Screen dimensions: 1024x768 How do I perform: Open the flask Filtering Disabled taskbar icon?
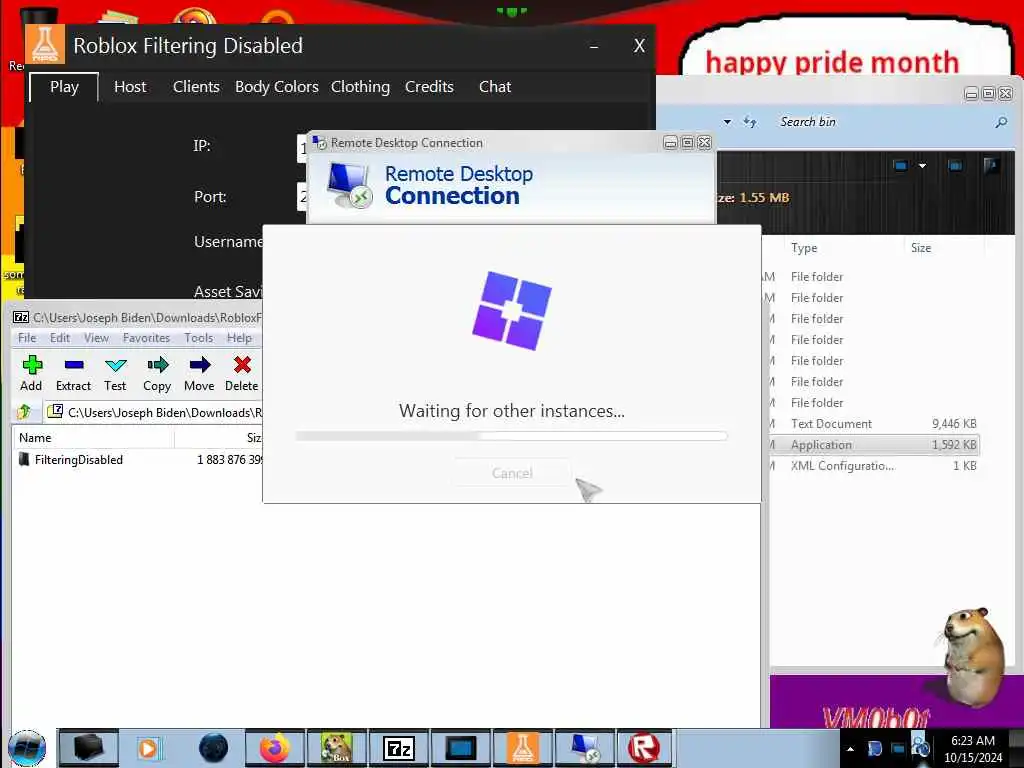(x=523, y=748)
